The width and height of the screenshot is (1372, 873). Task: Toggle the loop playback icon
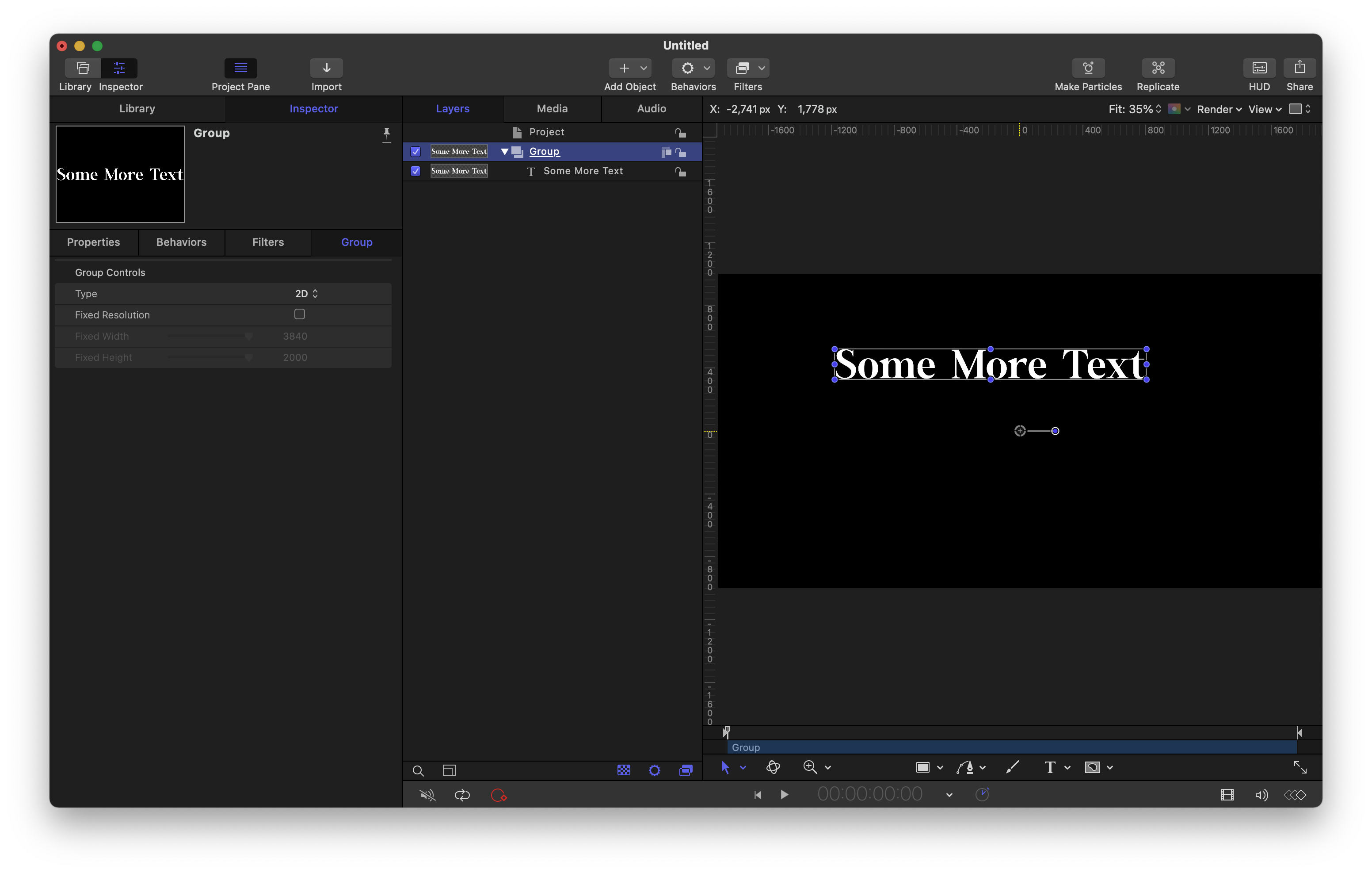click(x=462, y=795)
